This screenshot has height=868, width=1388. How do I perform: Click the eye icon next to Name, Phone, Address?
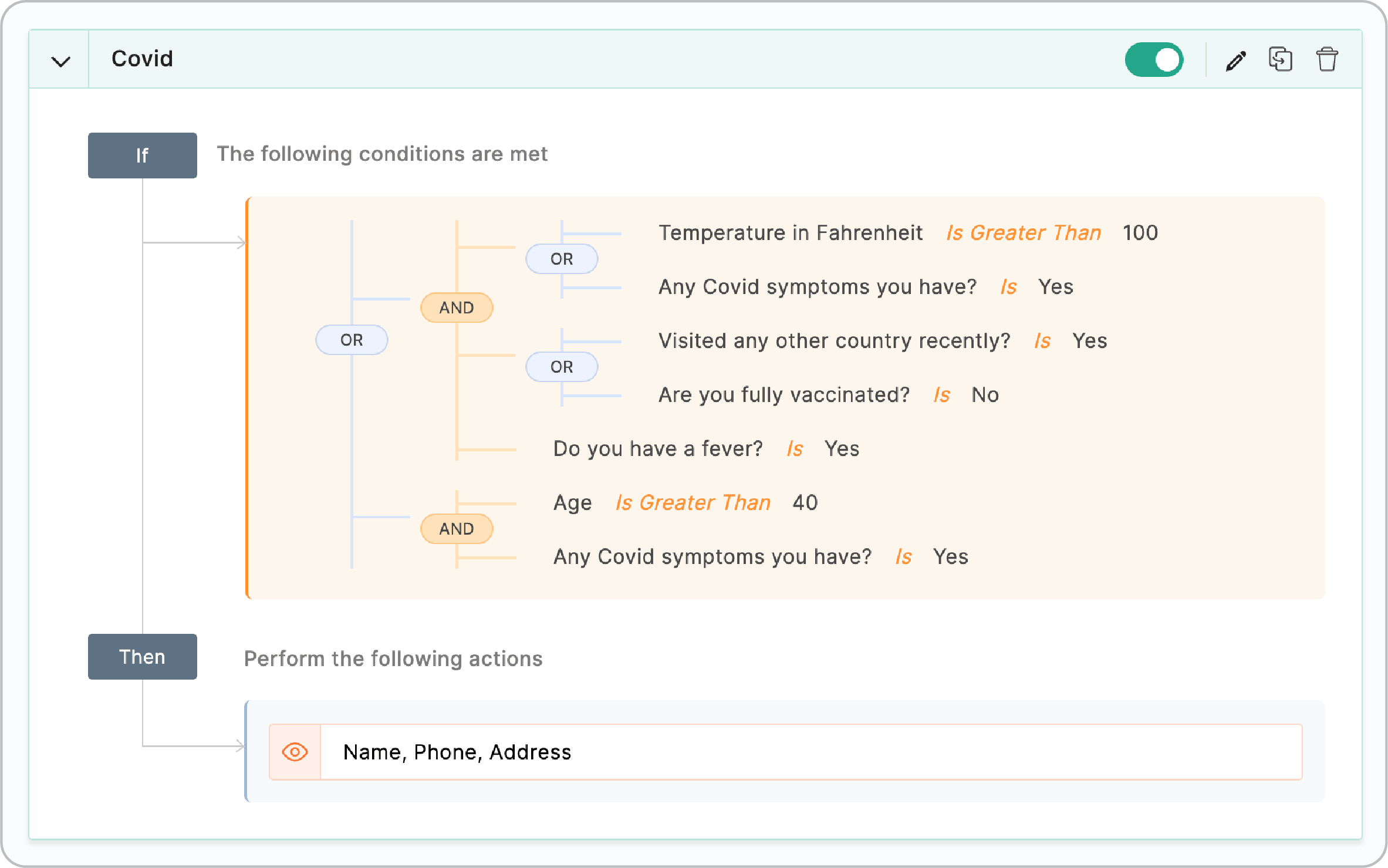(x=295, y=752)
